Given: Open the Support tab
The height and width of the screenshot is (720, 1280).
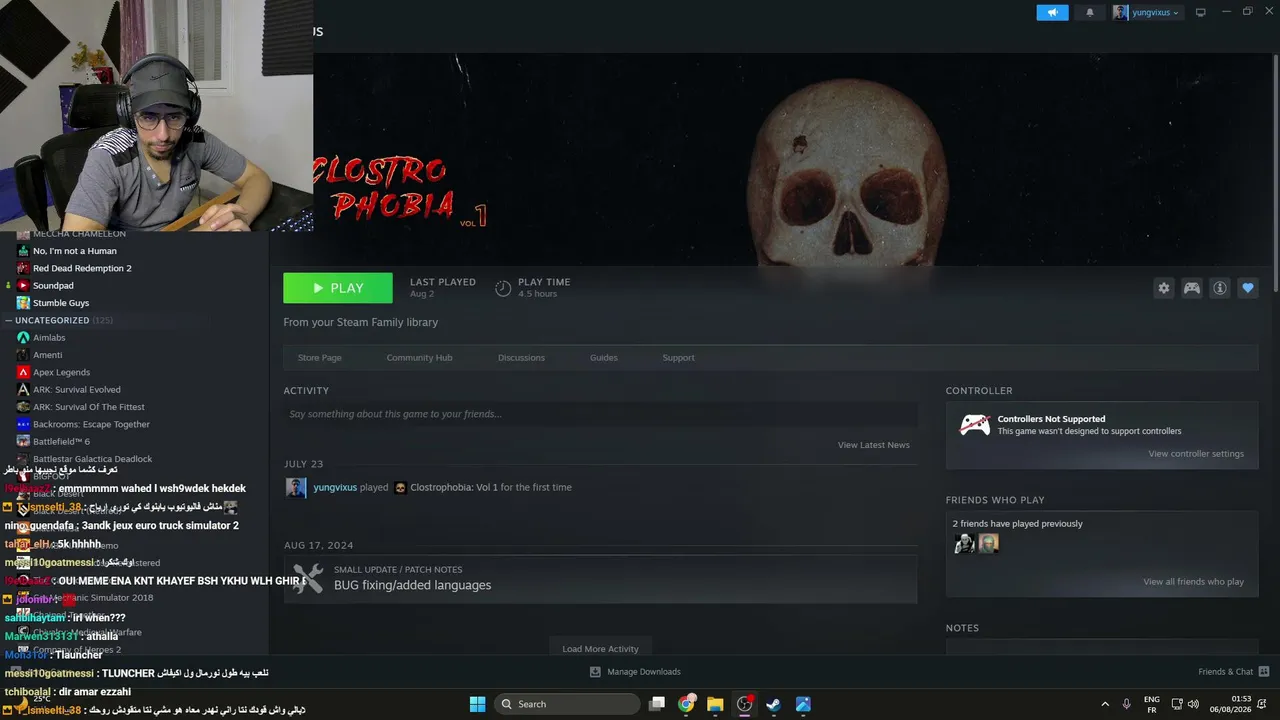Looking at the screenshot, I should pyautogui.click(x=678, y=358).
